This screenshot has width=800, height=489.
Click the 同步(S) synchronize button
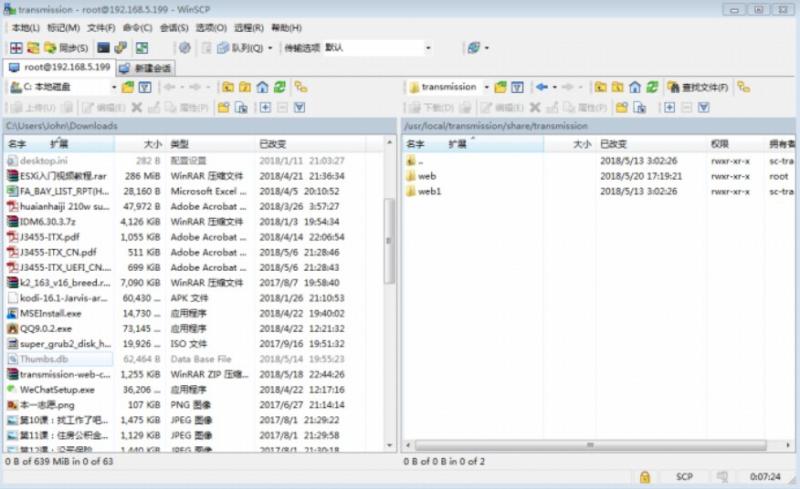point(66,48)
